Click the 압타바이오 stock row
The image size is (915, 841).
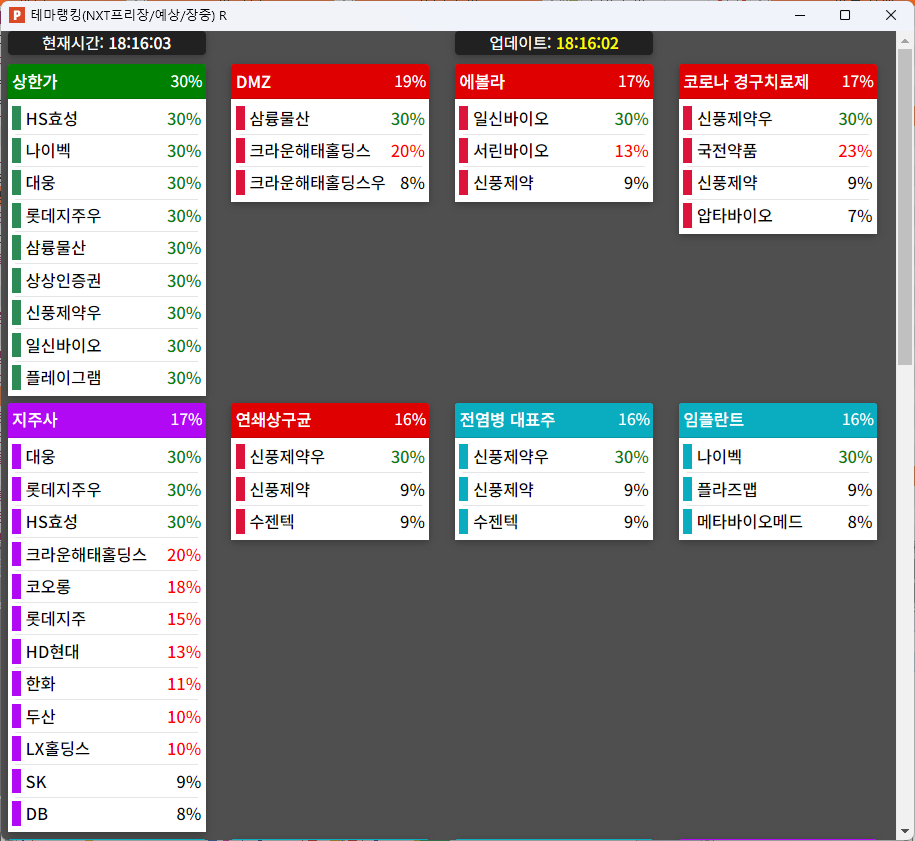(x=778, y=216)
